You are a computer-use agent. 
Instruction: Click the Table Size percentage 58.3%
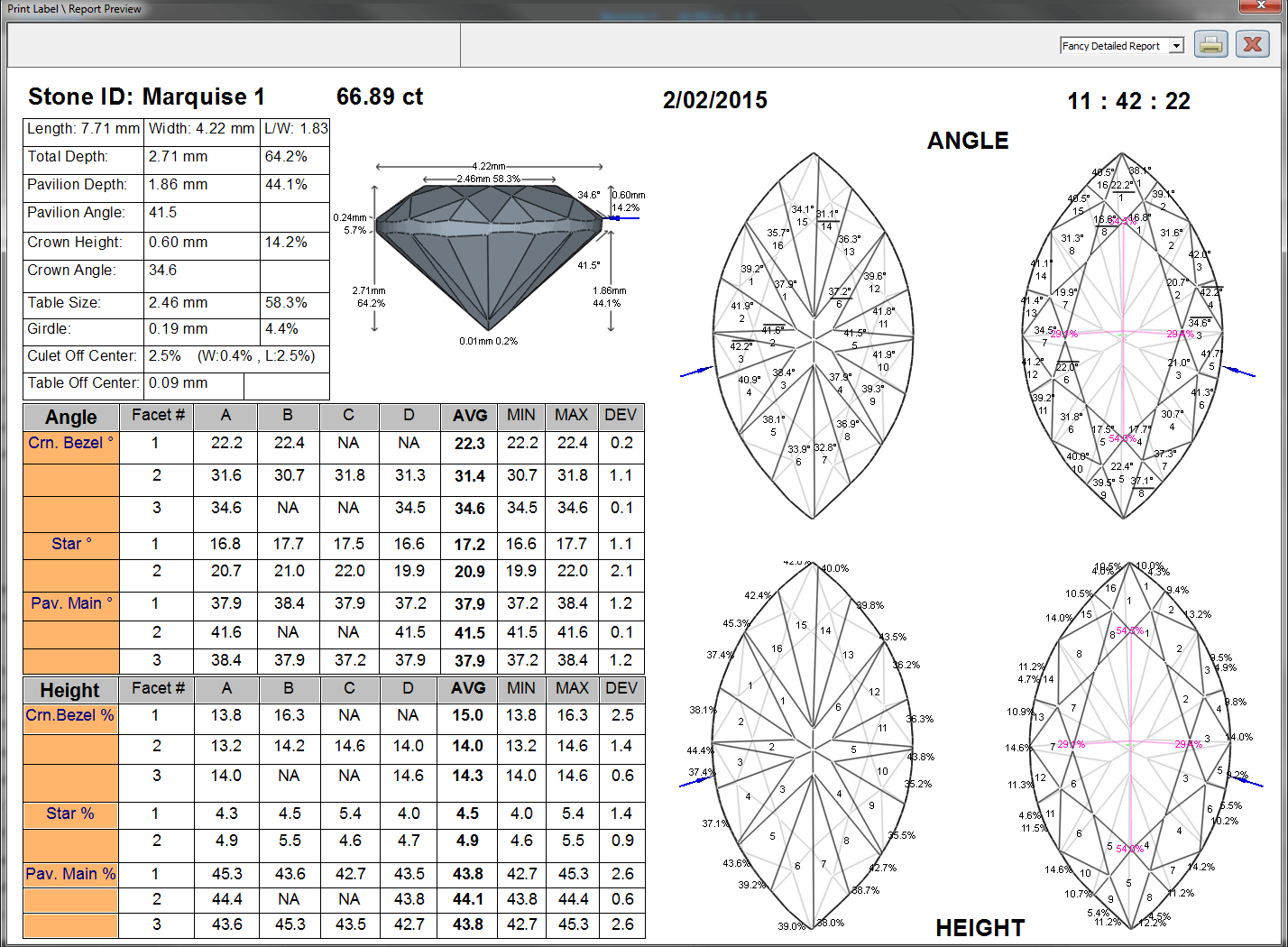pos(286,303)
